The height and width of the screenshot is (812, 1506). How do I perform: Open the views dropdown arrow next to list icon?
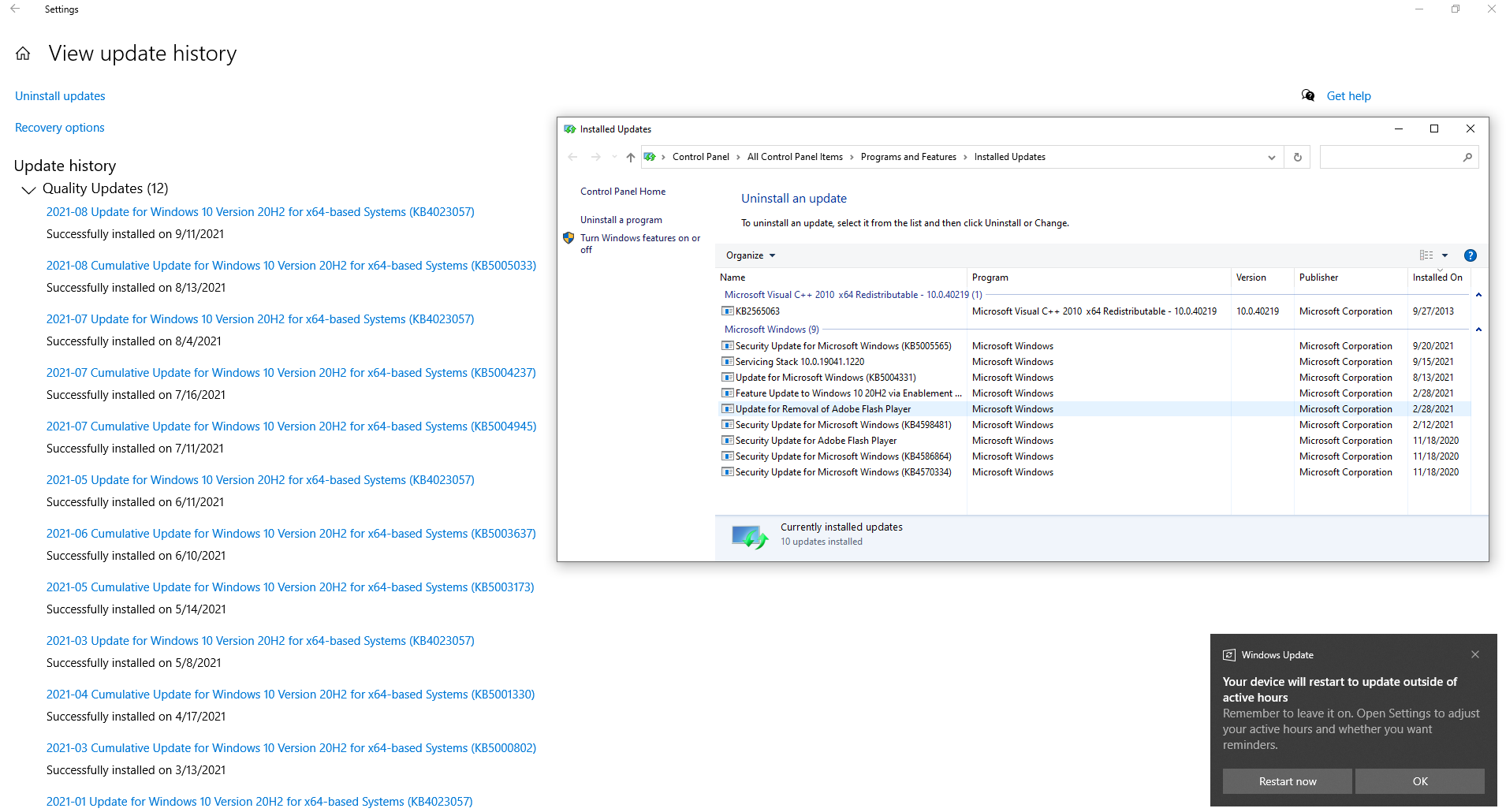[1445, 255]
